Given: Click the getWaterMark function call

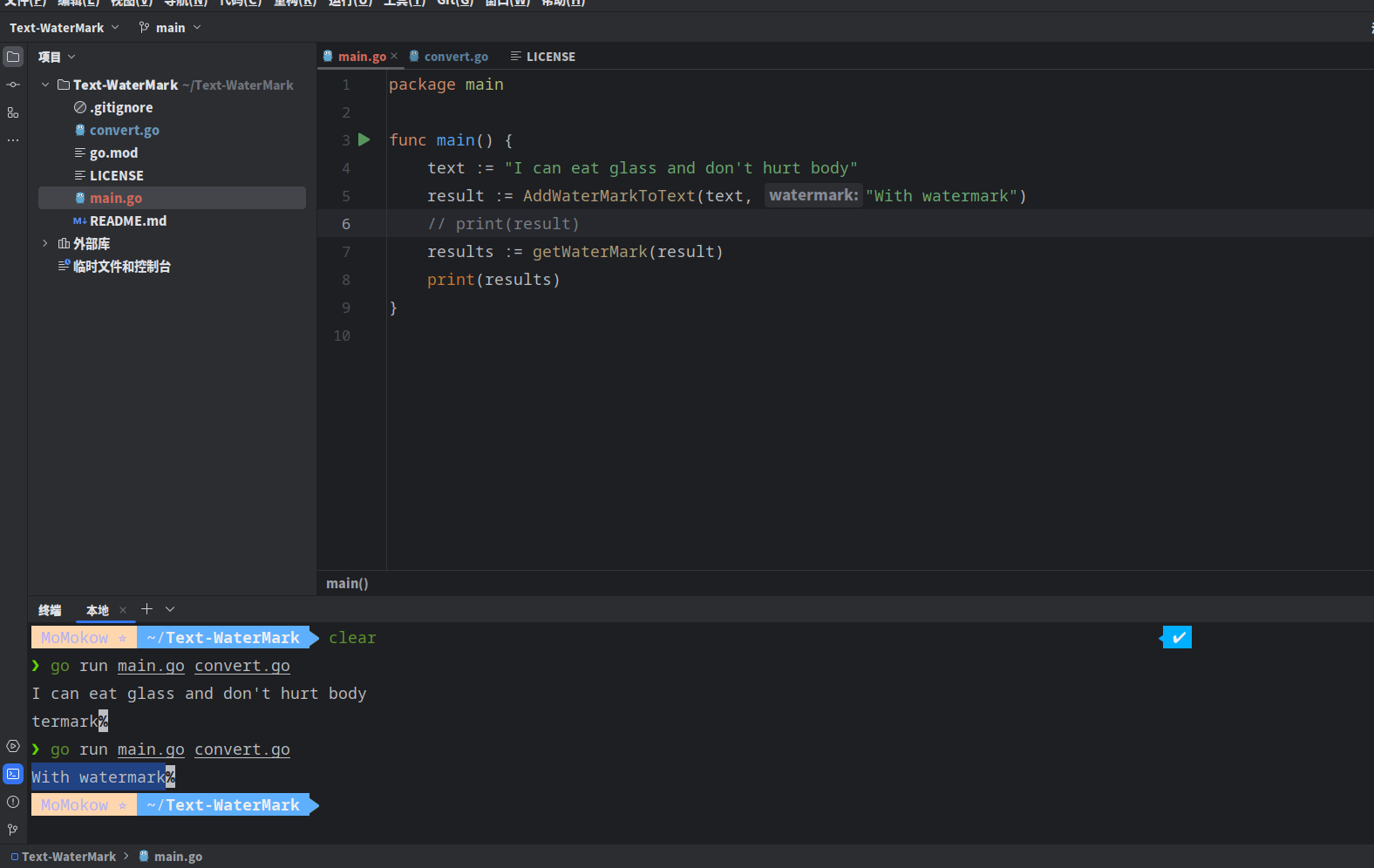Looking at the screenshot, I should coord(590,252).
